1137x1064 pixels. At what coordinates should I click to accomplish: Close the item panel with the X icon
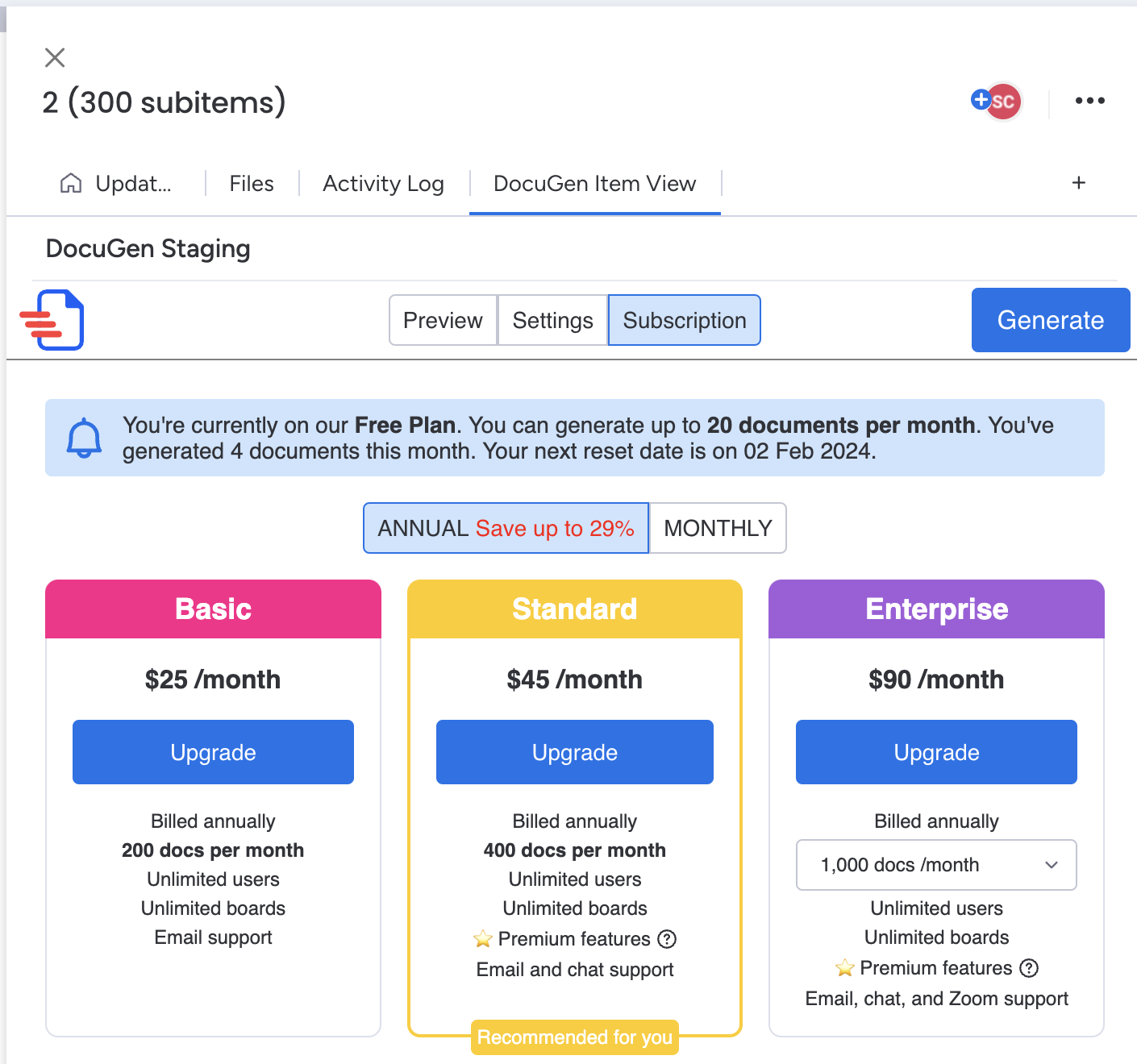(x=55, y=57)
